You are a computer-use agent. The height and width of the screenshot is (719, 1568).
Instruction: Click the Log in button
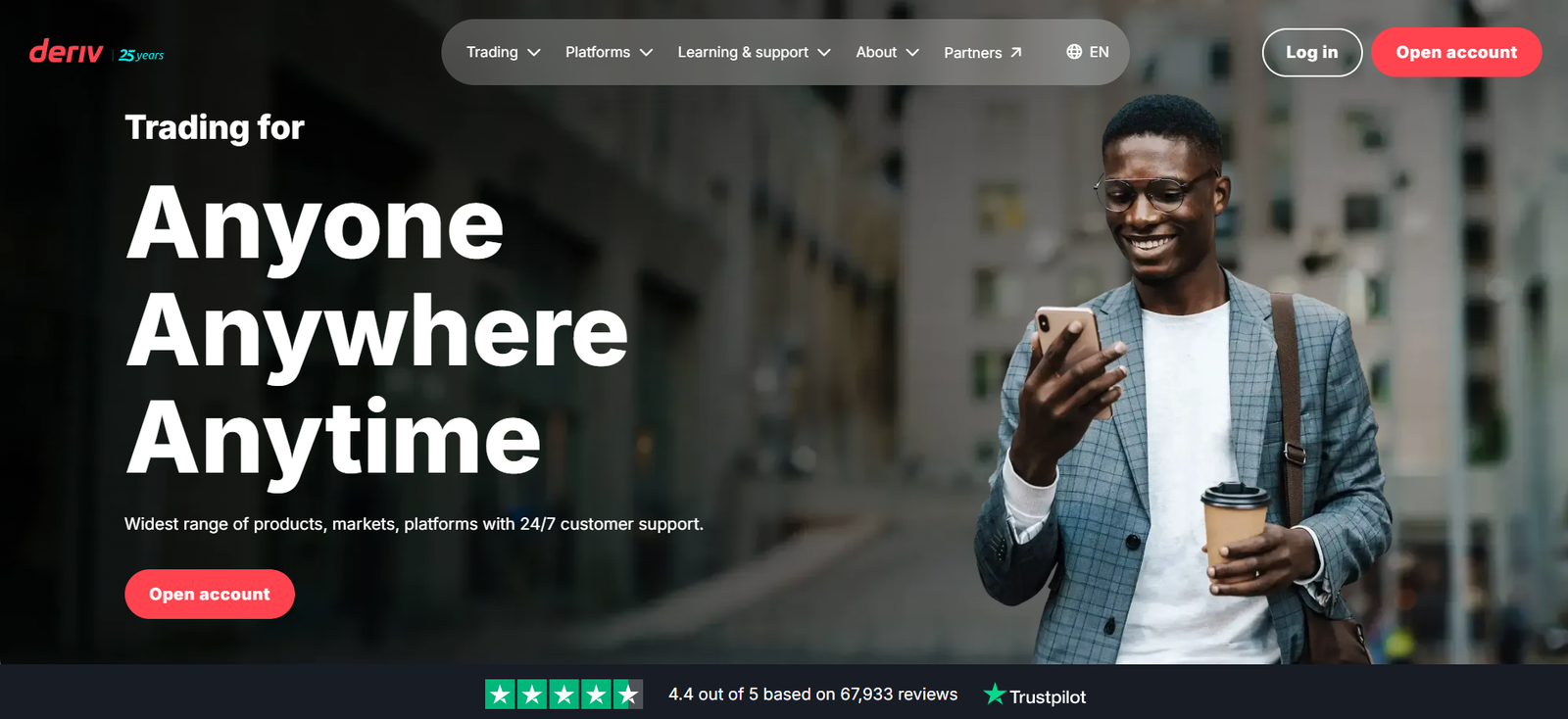(1311, 52)
